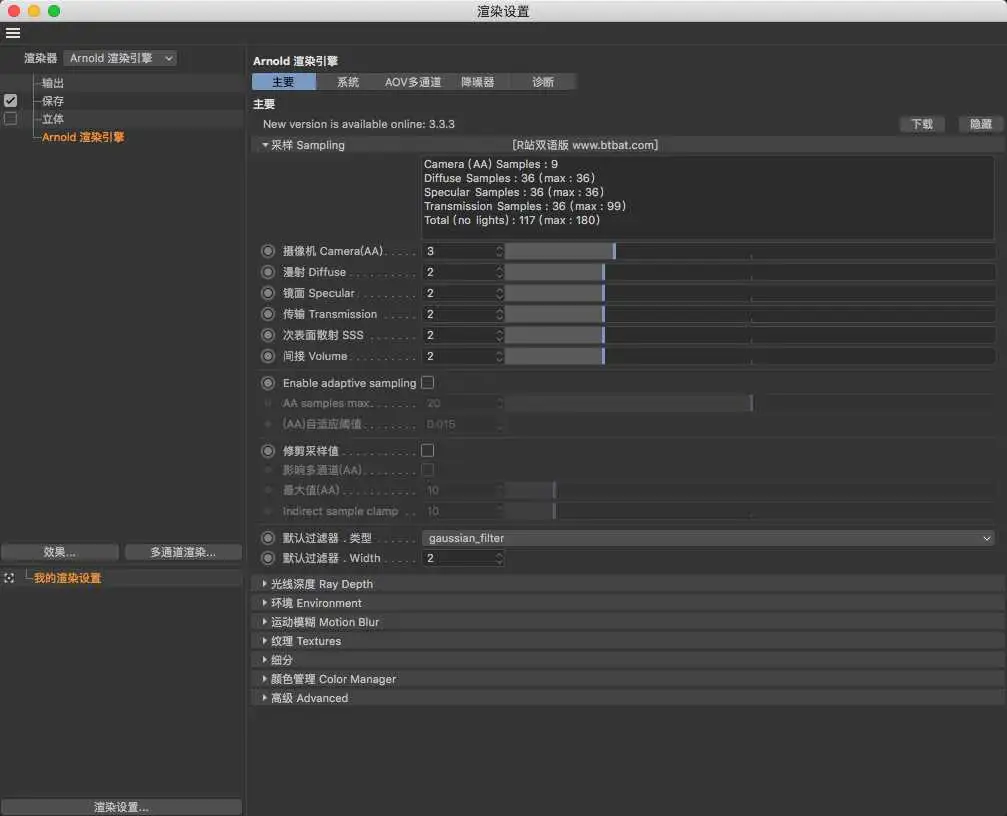The width and height of the screenshot is (1007, 816).
Task: Click the 漫射 Diffuse value field
Action: pos(458,272)
